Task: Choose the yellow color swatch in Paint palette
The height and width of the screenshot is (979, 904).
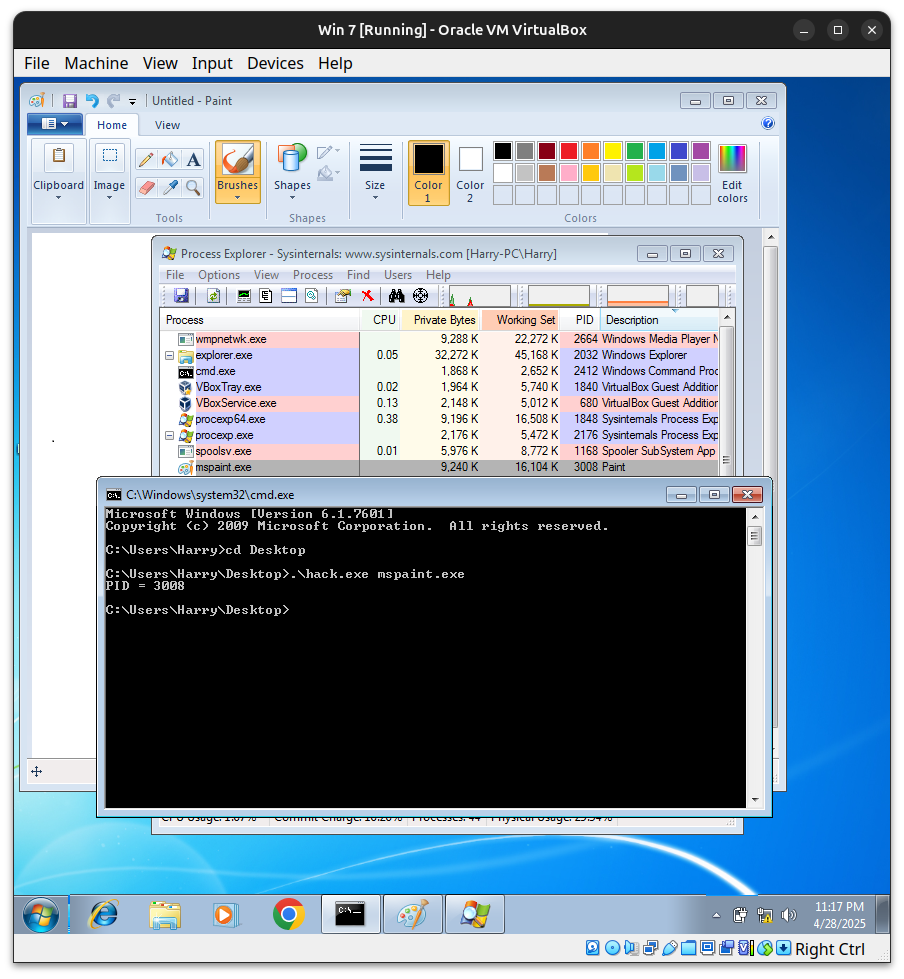Action: 612,150
